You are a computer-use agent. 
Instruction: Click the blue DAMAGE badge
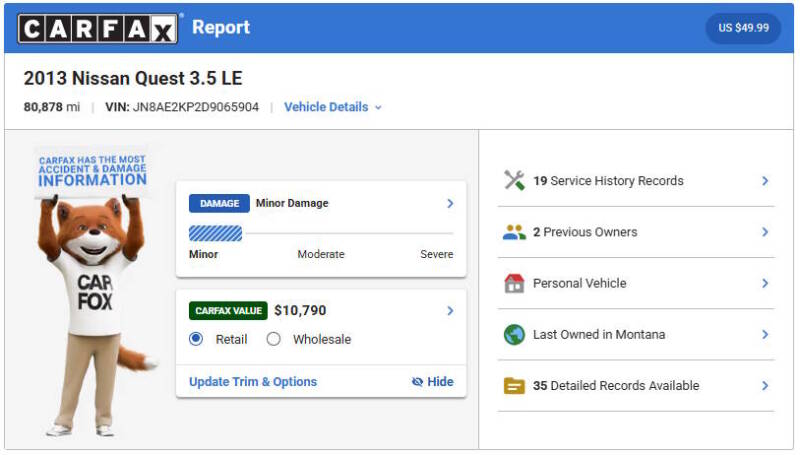pos(219,203)
